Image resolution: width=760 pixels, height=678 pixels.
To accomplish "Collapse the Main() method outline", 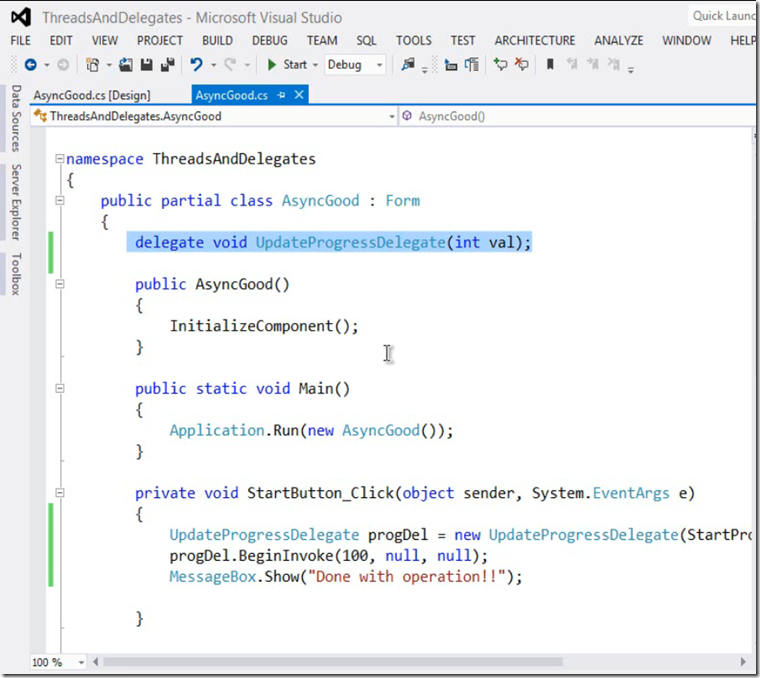I will click(x=60, y=388).
